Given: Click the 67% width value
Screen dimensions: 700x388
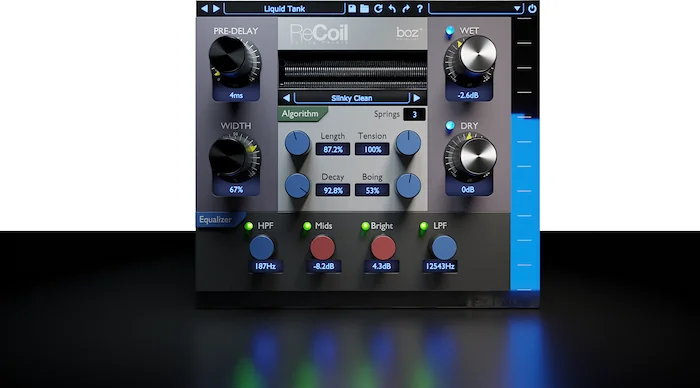Looking at the screenshot, I should pyautogui.click(x=236, y=190).
